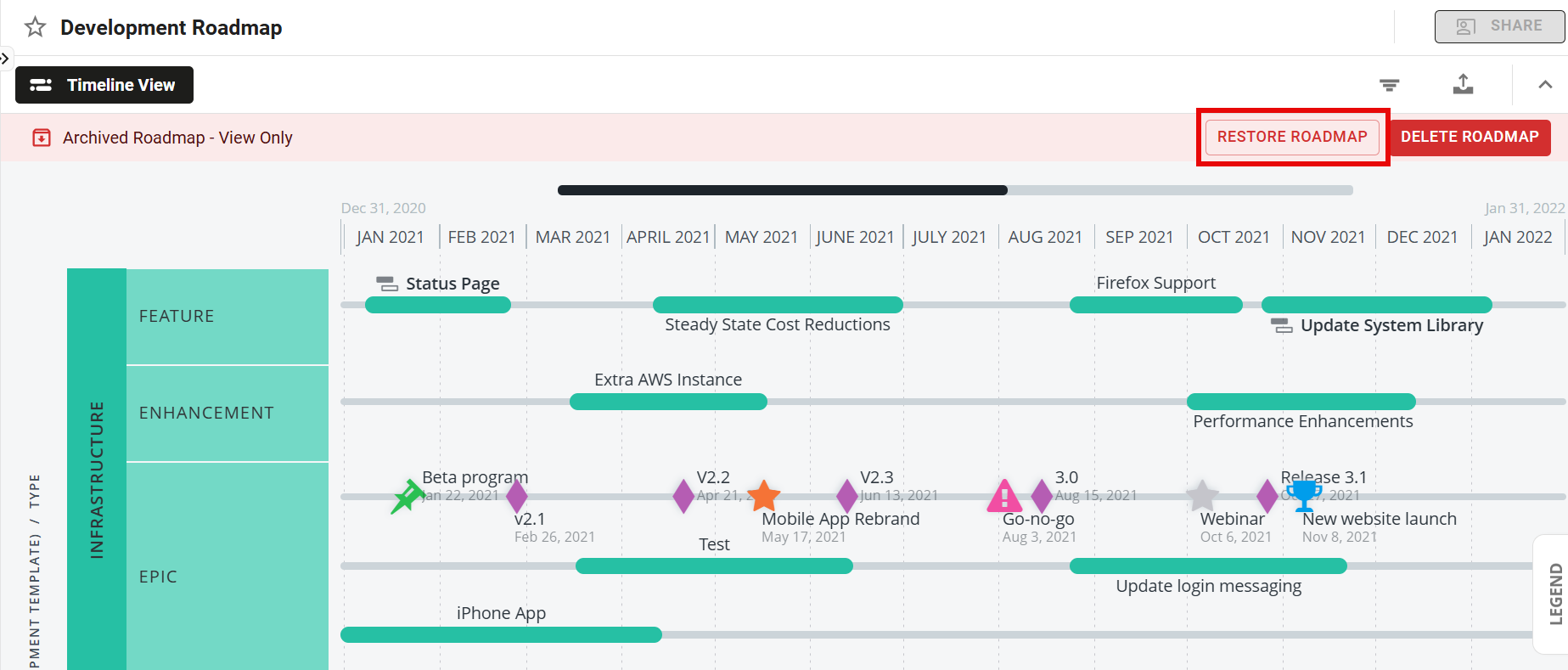
Task: Click the Delete Roadmap button
Action: pyautogui.click(x=1470, y=137)
